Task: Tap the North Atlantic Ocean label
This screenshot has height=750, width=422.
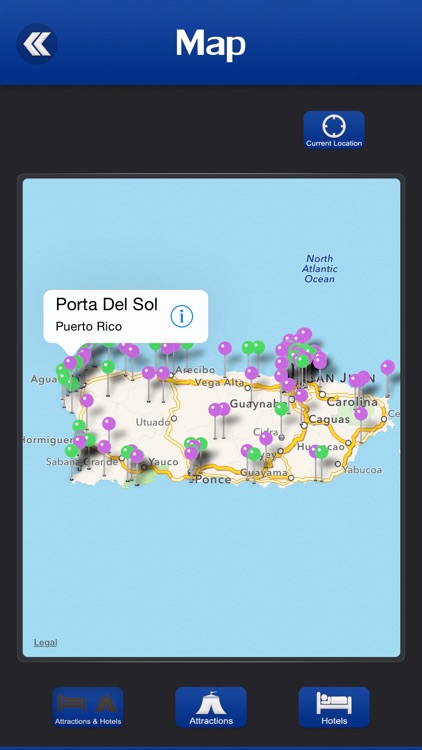Action: 320,269
